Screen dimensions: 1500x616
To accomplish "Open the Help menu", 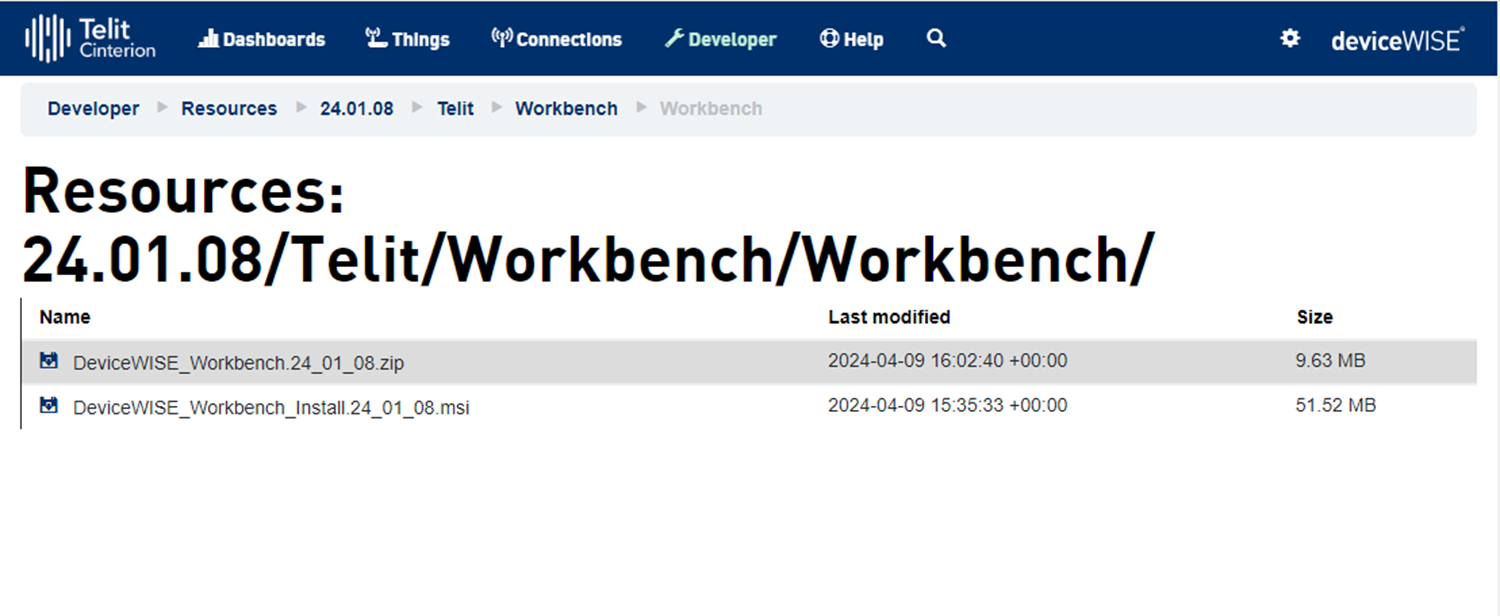I will (851, 39).
